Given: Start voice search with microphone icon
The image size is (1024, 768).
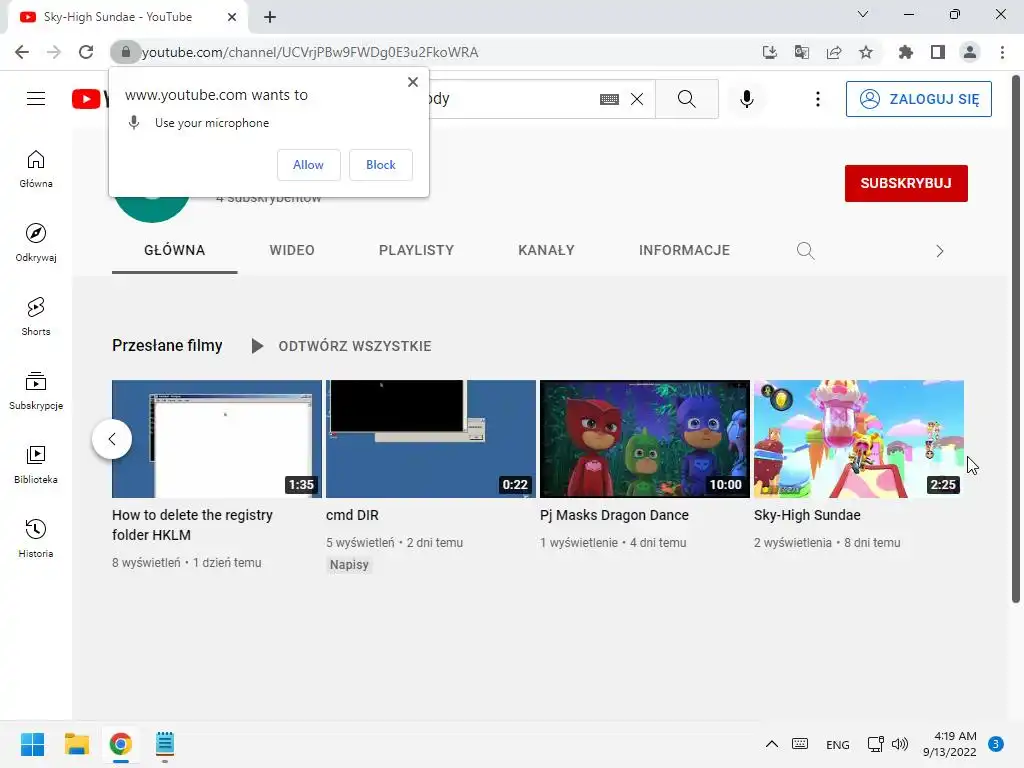Looking at the screenshot, I should point(747,99).
